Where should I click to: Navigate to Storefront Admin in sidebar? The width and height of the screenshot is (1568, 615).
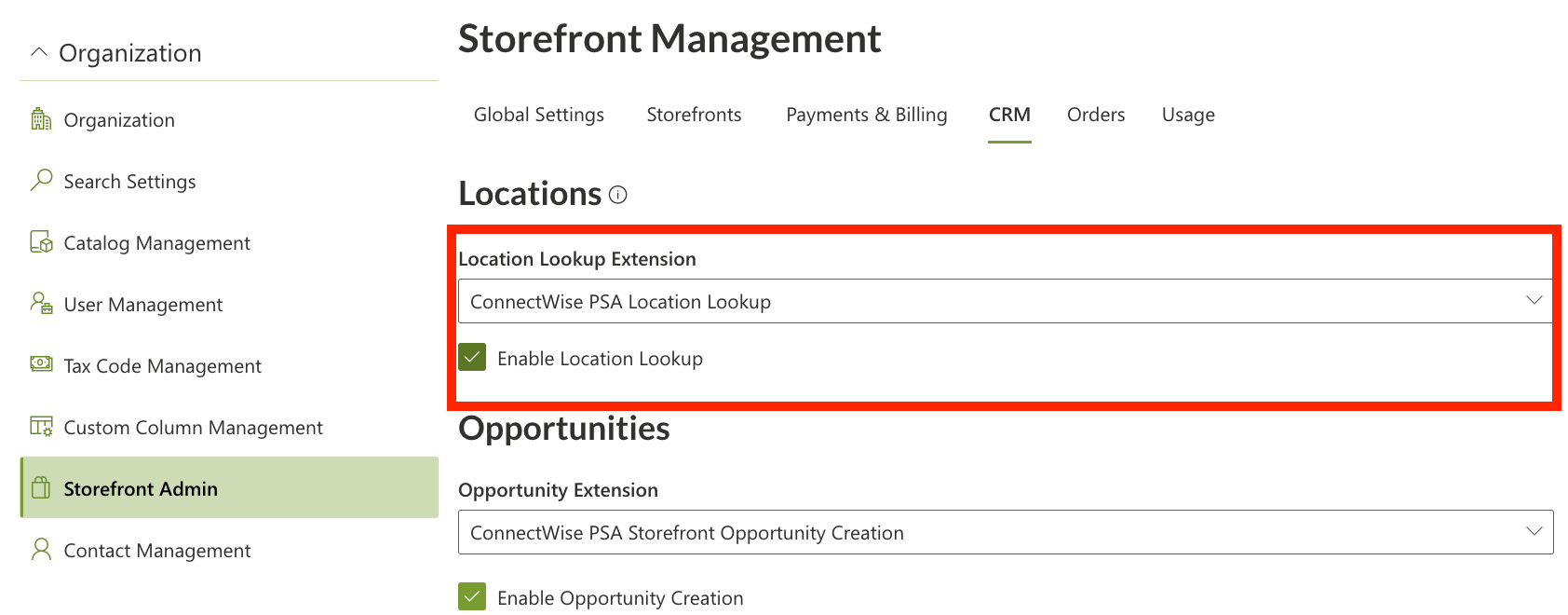click(x=141, y=488)
